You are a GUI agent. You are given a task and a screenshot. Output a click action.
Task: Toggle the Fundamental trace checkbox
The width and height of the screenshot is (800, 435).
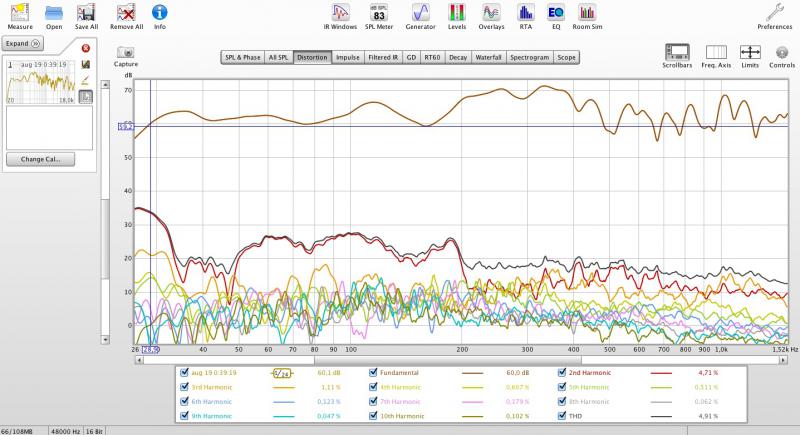point(373,373)
